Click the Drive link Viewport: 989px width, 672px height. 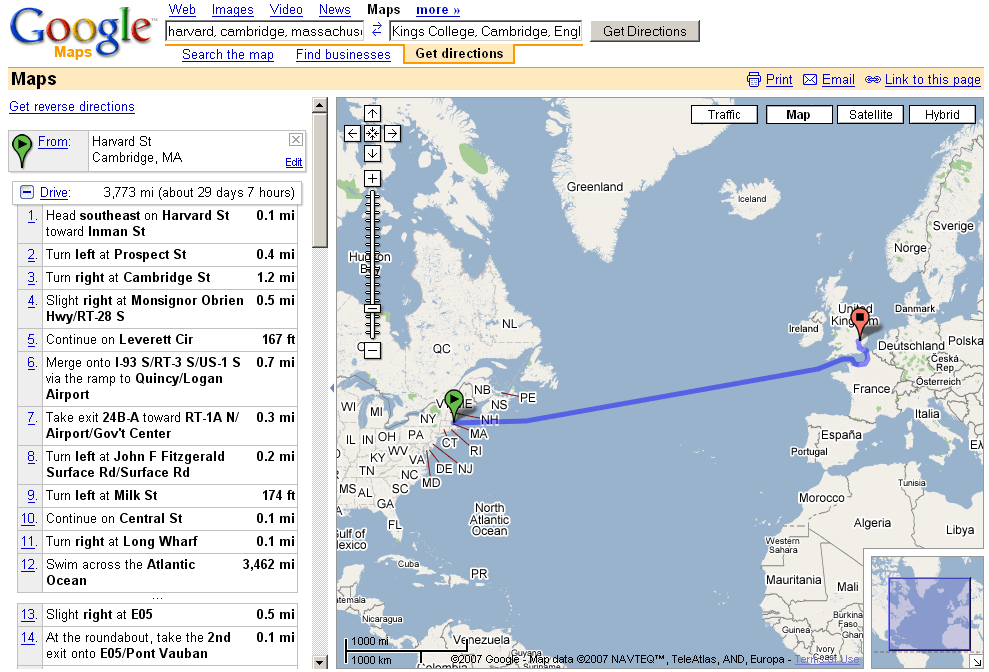point(55,192)
